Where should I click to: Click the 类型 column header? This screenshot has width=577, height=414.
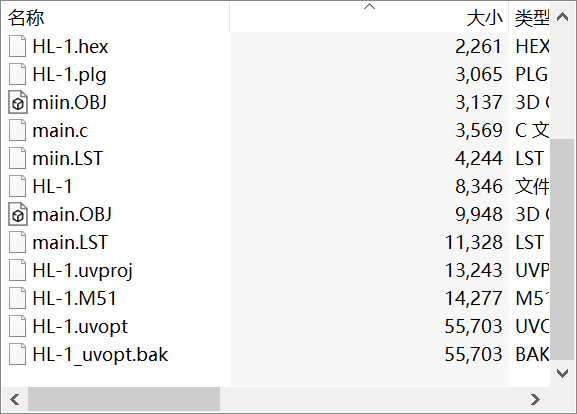pos(529,18)
